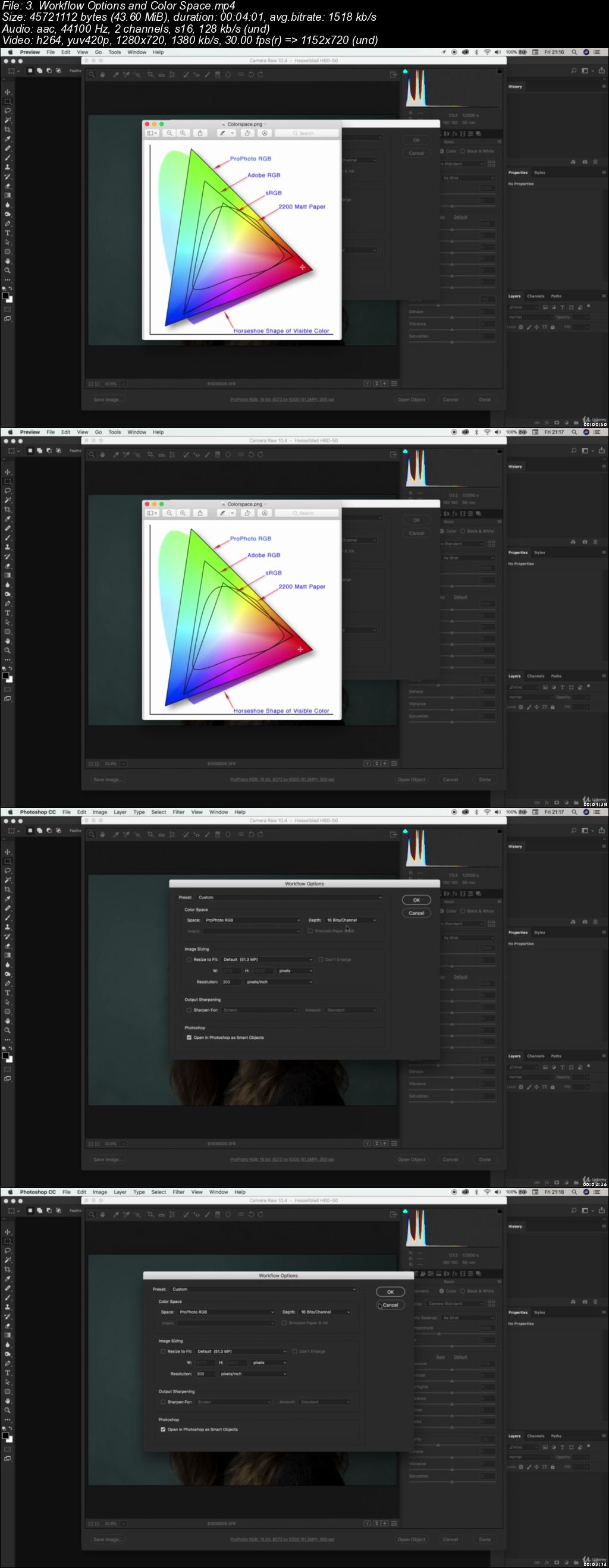Image resolution: width=609 pixels, height=1568 pixels.
Task: Pick Photoshop's Zoom tool in the 00:00:50 frame
Action: coord(7,271)
